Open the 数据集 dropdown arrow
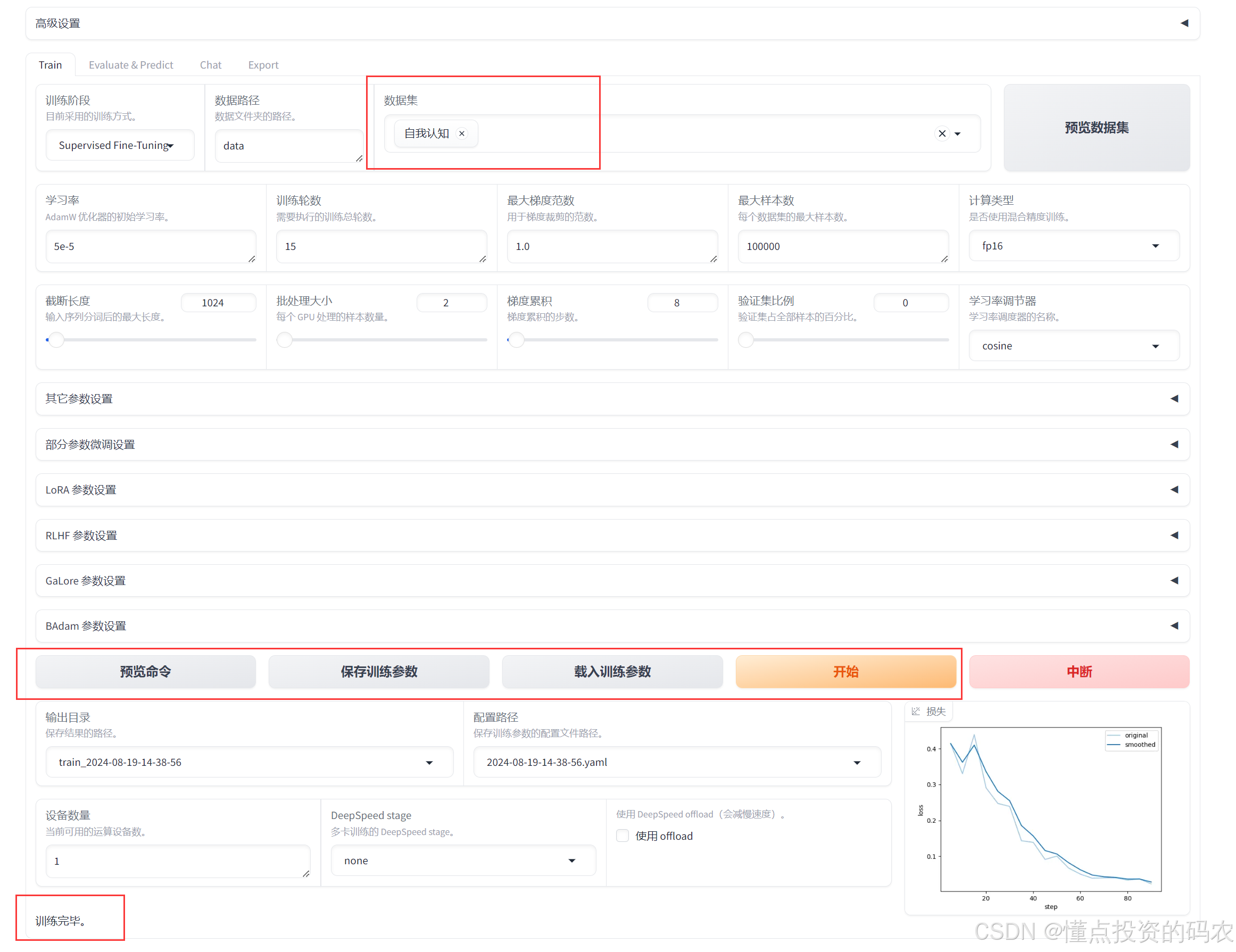This screenshot has width=1236, height=952. coord(958,134)
